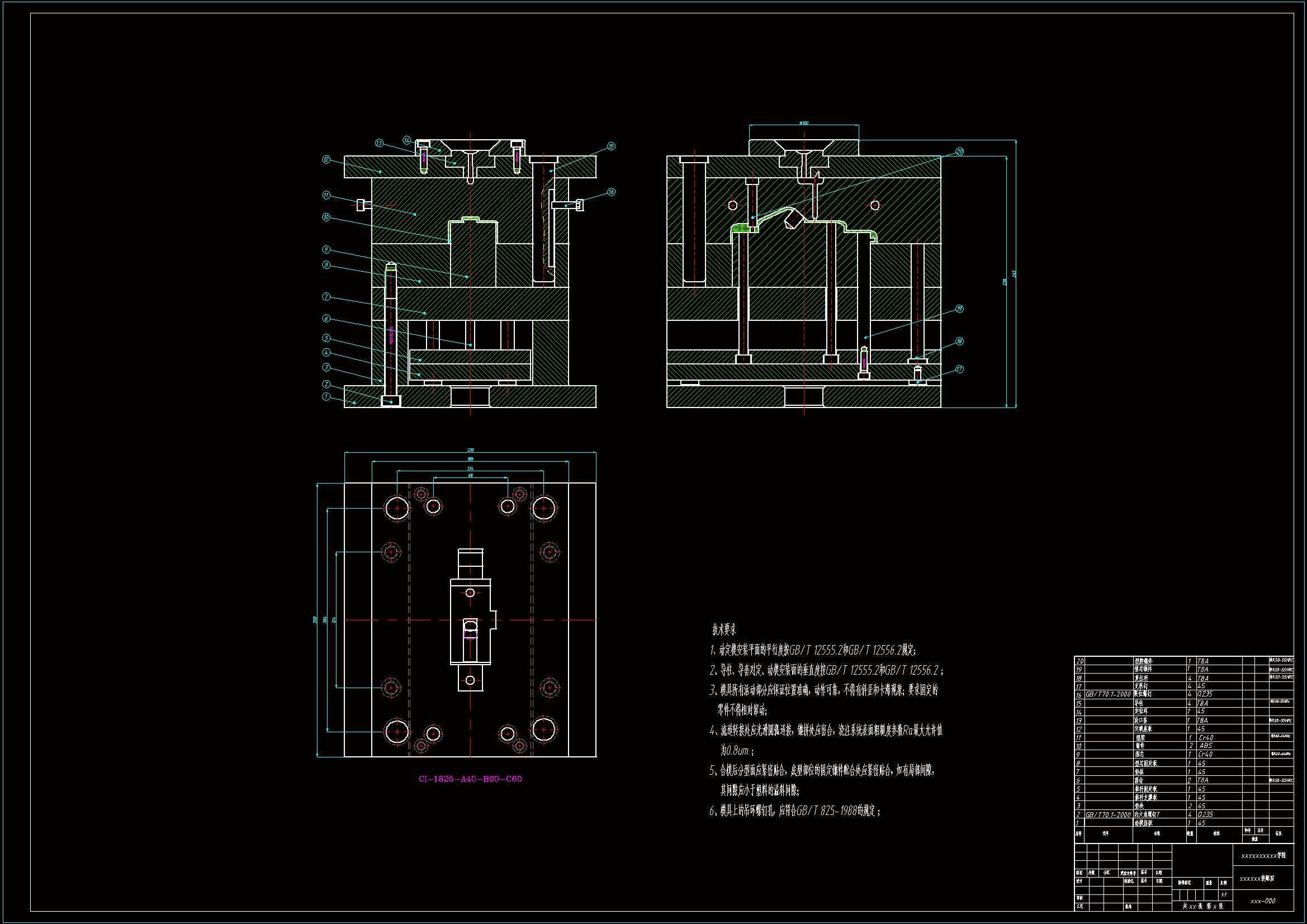Screen dimensions: 1307x924
Task: Click part balloon number 20
Action: coord(959,151)
